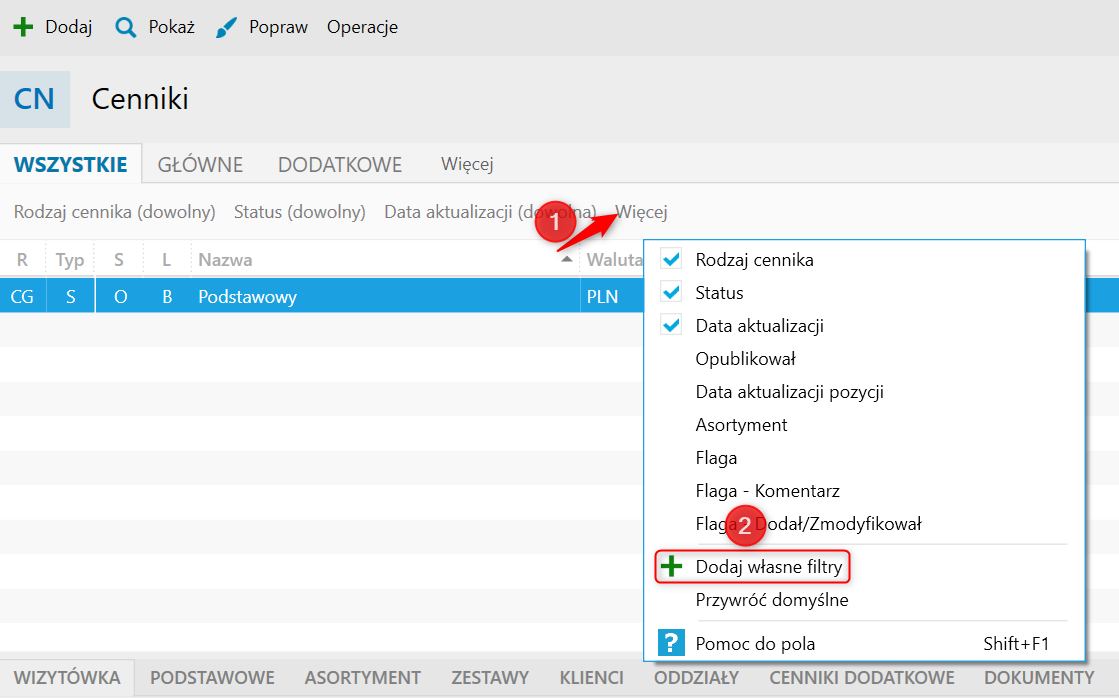The height and width of the screenshot is (698, 1119).
Task: Expand Więcej next to DODATKOWE tab
Action: (467, 164)
